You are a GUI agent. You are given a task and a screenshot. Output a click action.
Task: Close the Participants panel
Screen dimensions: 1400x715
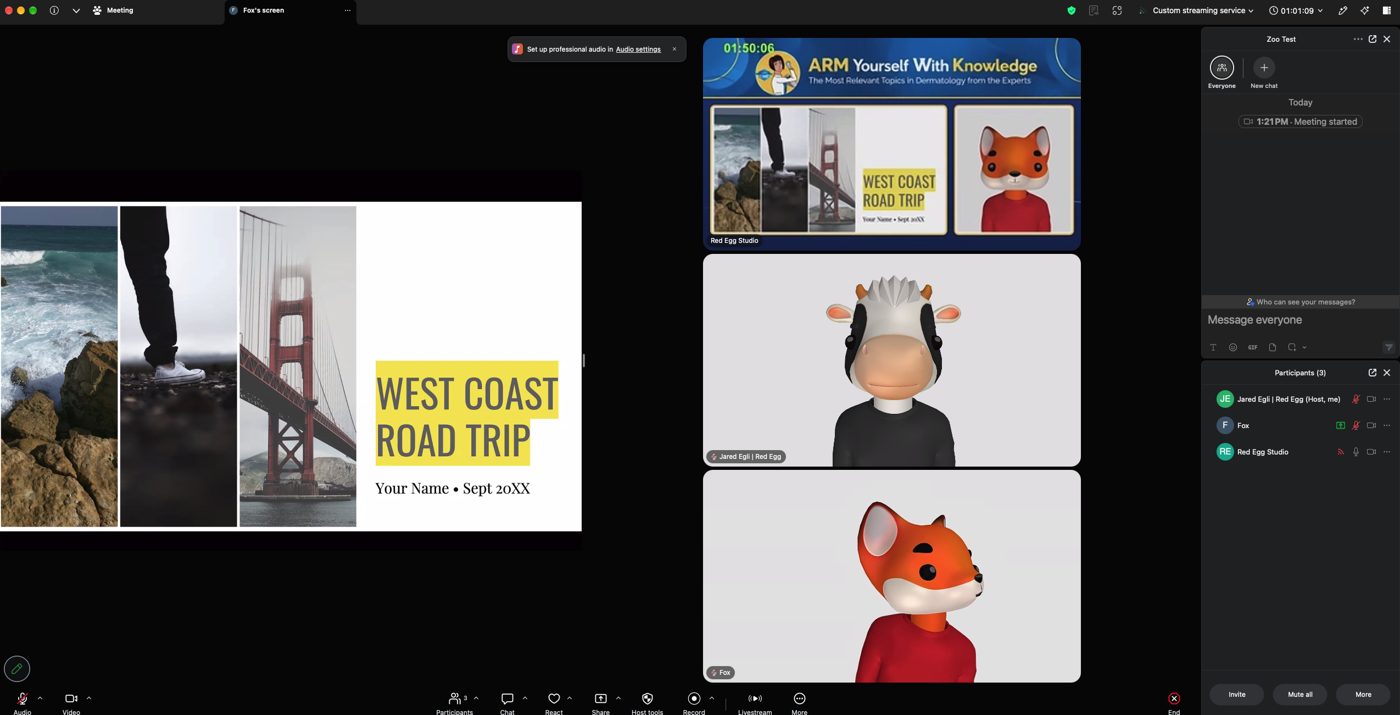click(x=1387, y=372)
